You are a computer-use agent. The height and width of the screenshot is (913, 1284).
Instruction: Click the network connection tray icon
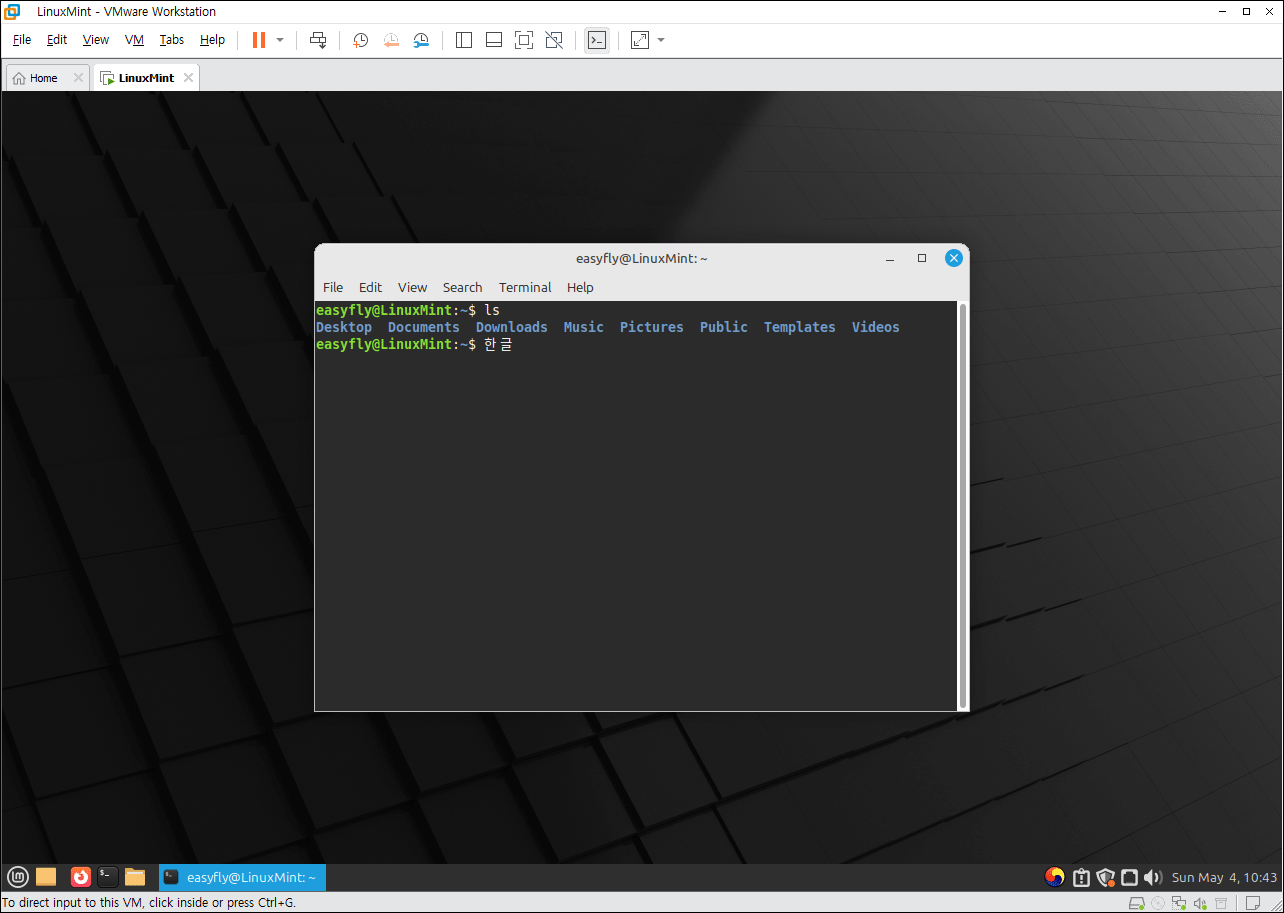[x=1129, y=877]
